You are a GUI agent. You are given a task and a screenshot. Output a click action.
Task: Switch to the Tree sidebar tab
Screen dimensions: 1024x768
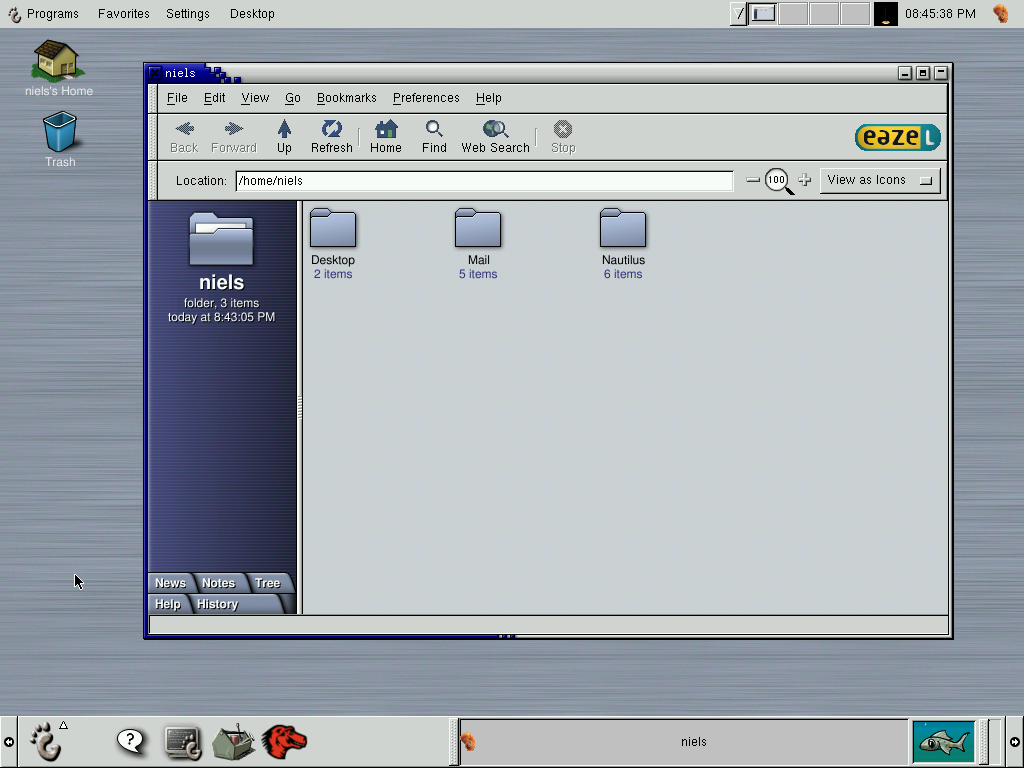click(x=266, y=582)
